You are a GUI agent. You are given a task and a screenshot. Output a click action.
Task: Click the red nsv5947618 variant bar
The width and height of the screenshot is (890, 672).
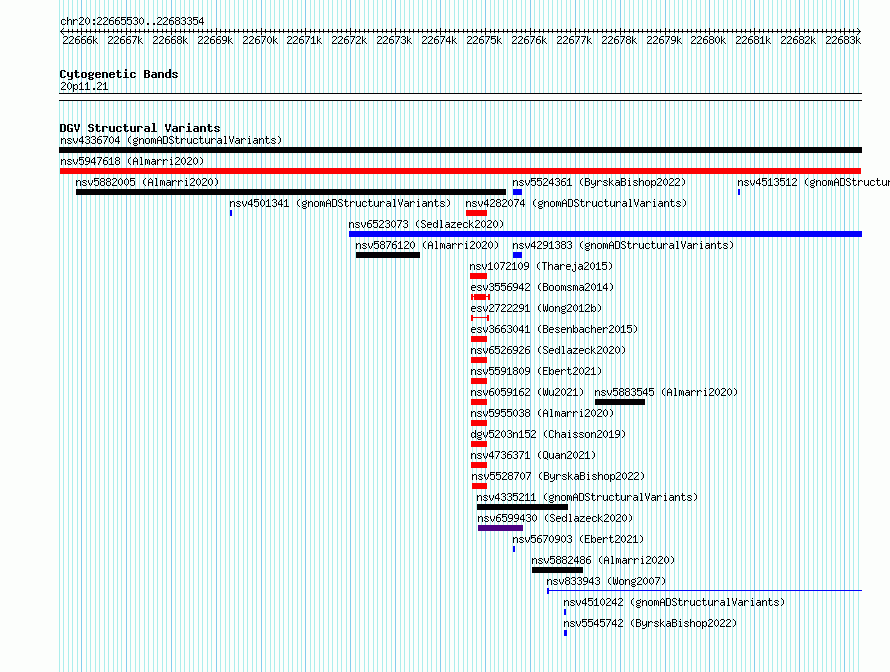pos(460,171)
